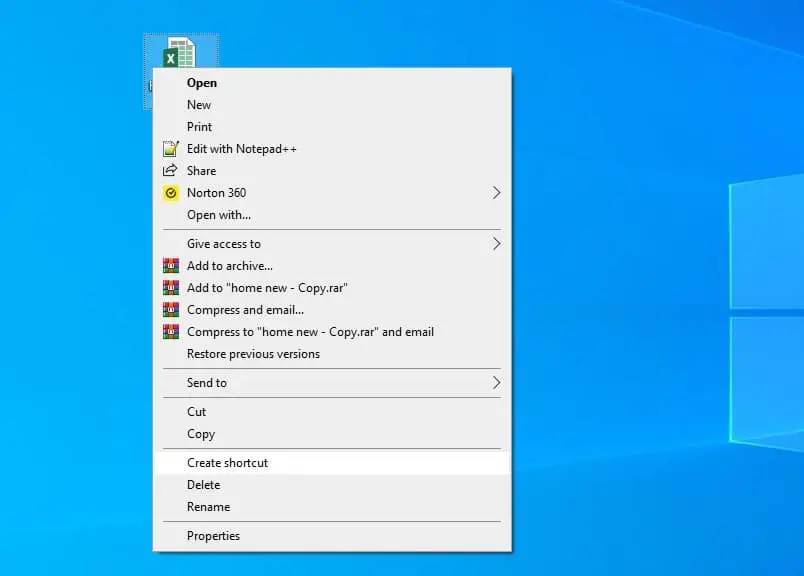The width and height of the screenshot is (804, 576).
Task: Click the Share arrow icon
Action: click(x=170, y=171)
